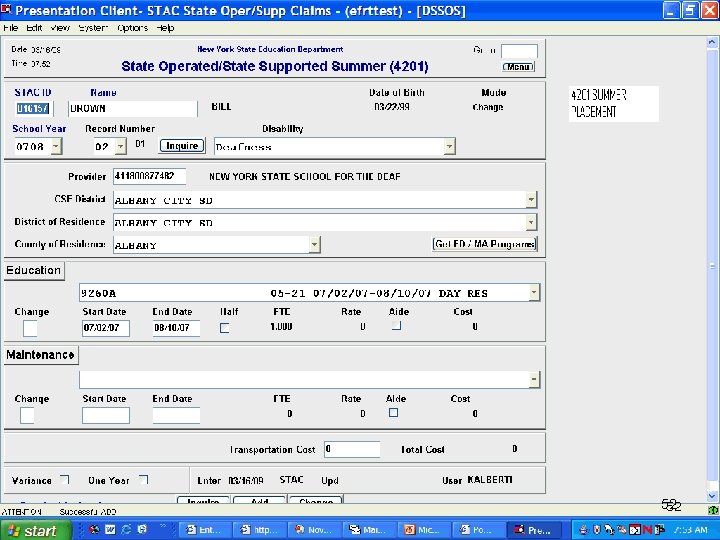Switch to the 'Pre...' taskbar window
The width and height of the screenshot is (720, 540).
[x=534, y=529]
